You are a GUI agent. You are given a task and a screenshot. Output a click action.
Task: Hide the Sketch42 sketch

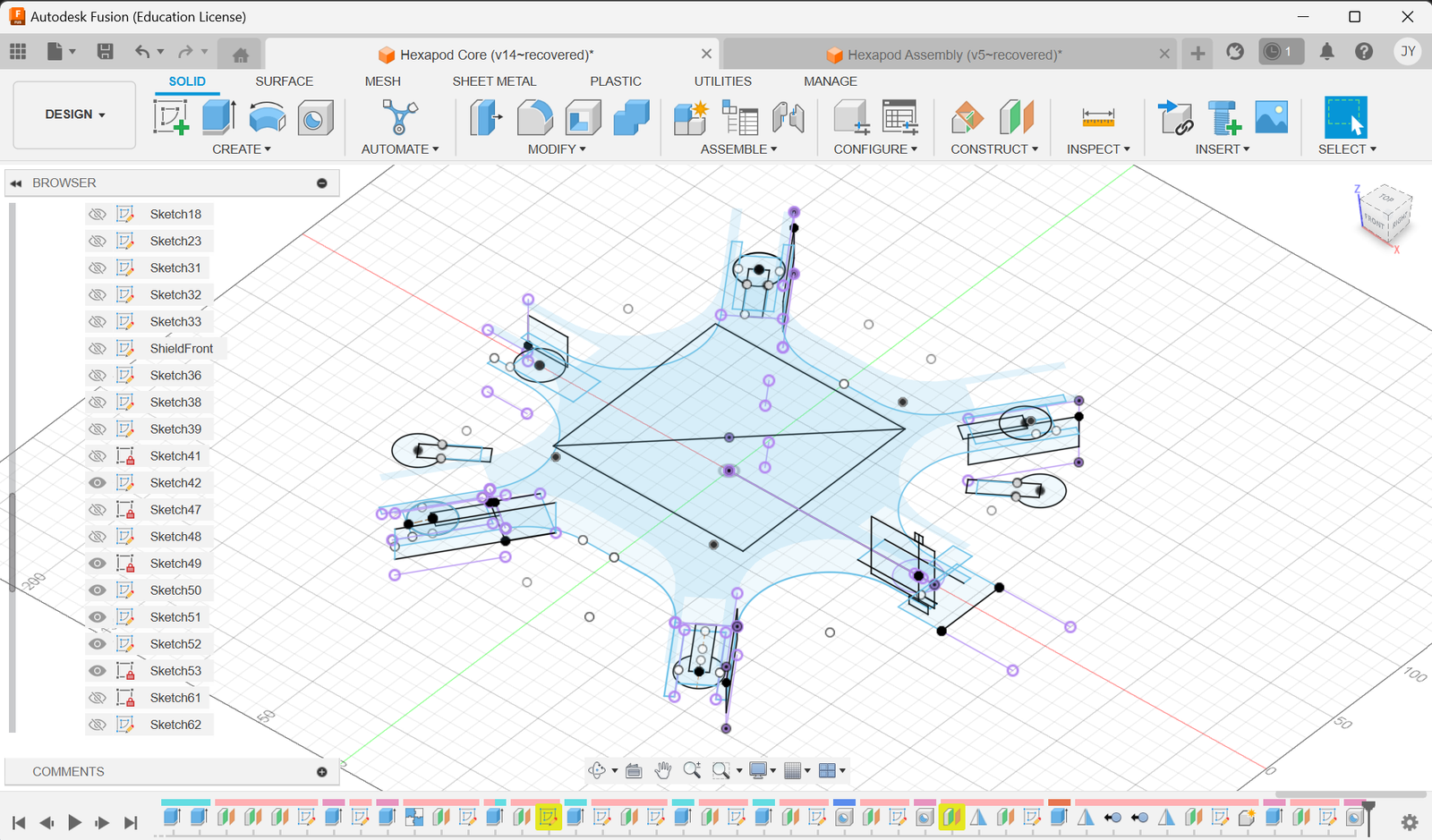(98, 482)
